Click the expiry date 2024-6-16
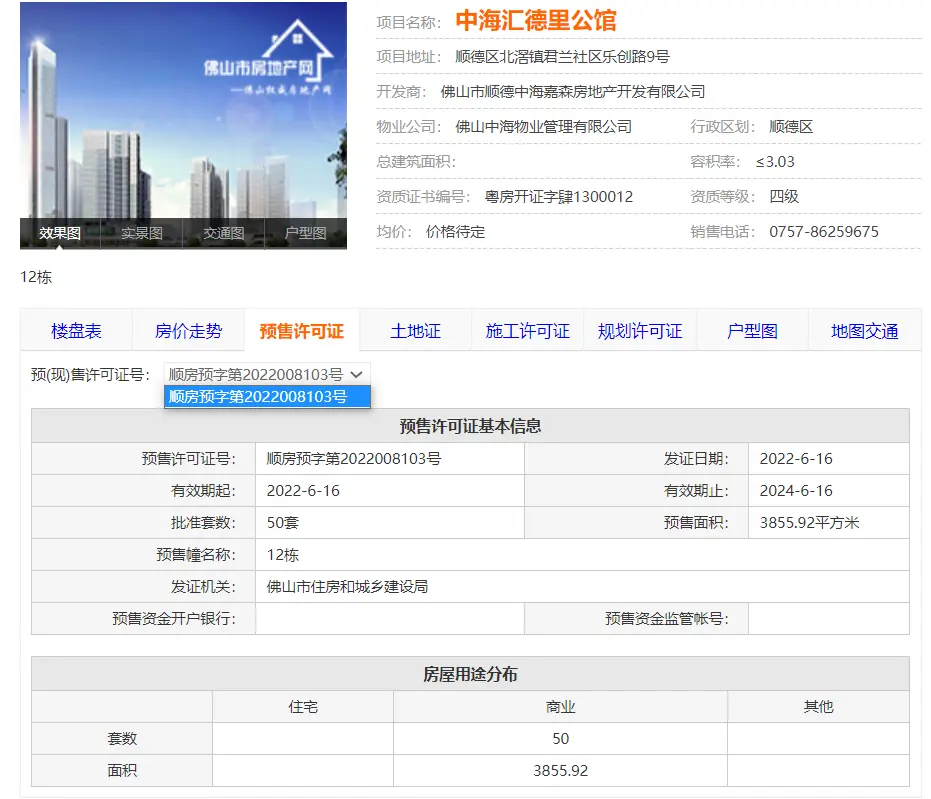Image resolution: width=931 pixels, height=799 pixels. pyautogui.click(x=796, y=490)
